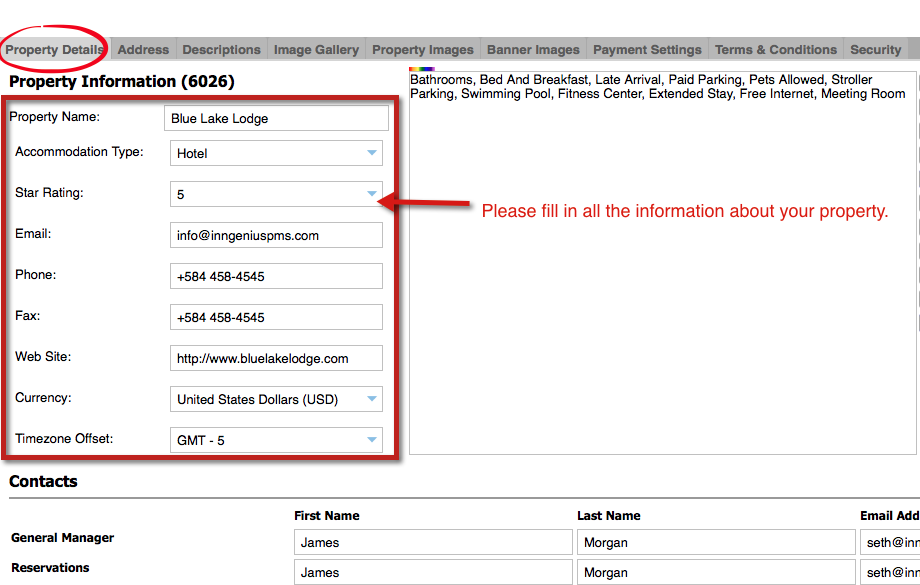920x585 pixels.
Task: Click the Reservations Last Name field
Action: 715,572
